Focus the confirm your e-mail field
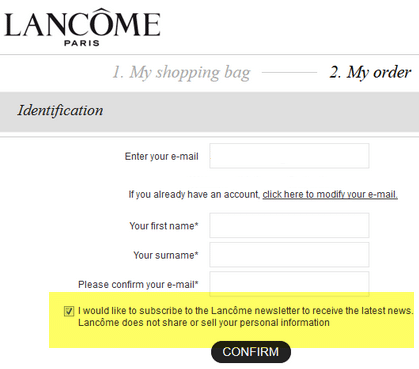 coord(289,284)
